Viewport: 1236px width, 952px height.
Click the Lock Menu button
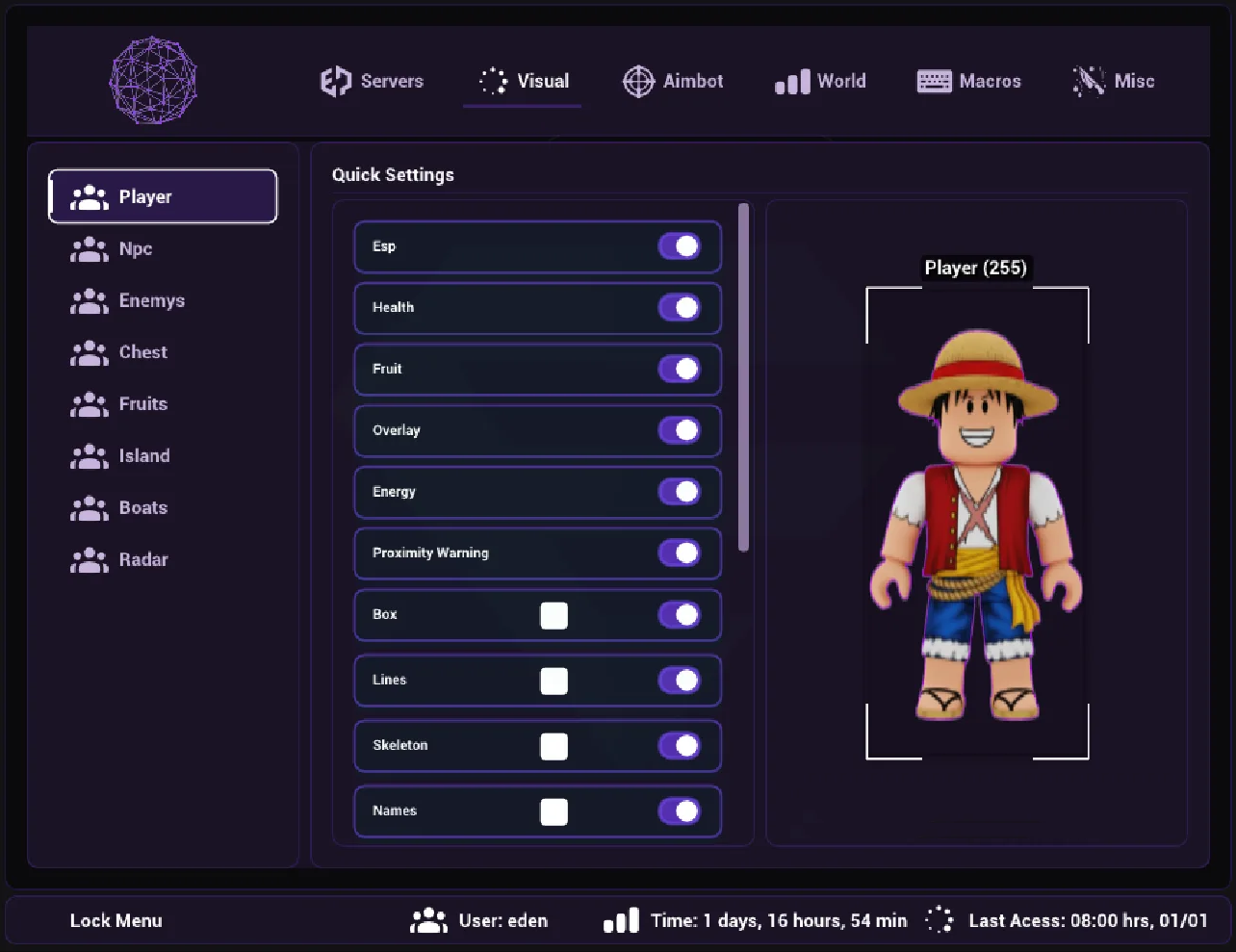coord(116,921)
